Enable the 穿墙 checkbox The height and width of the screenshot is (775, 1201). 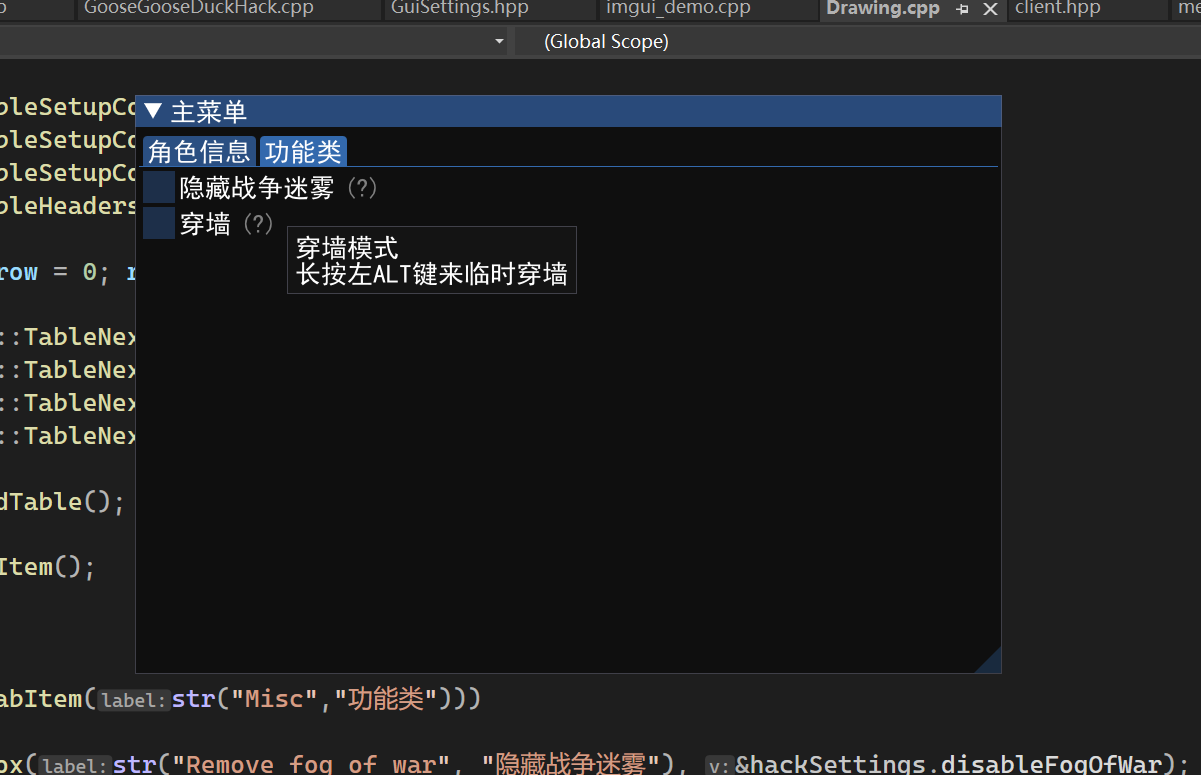(158, 223)
